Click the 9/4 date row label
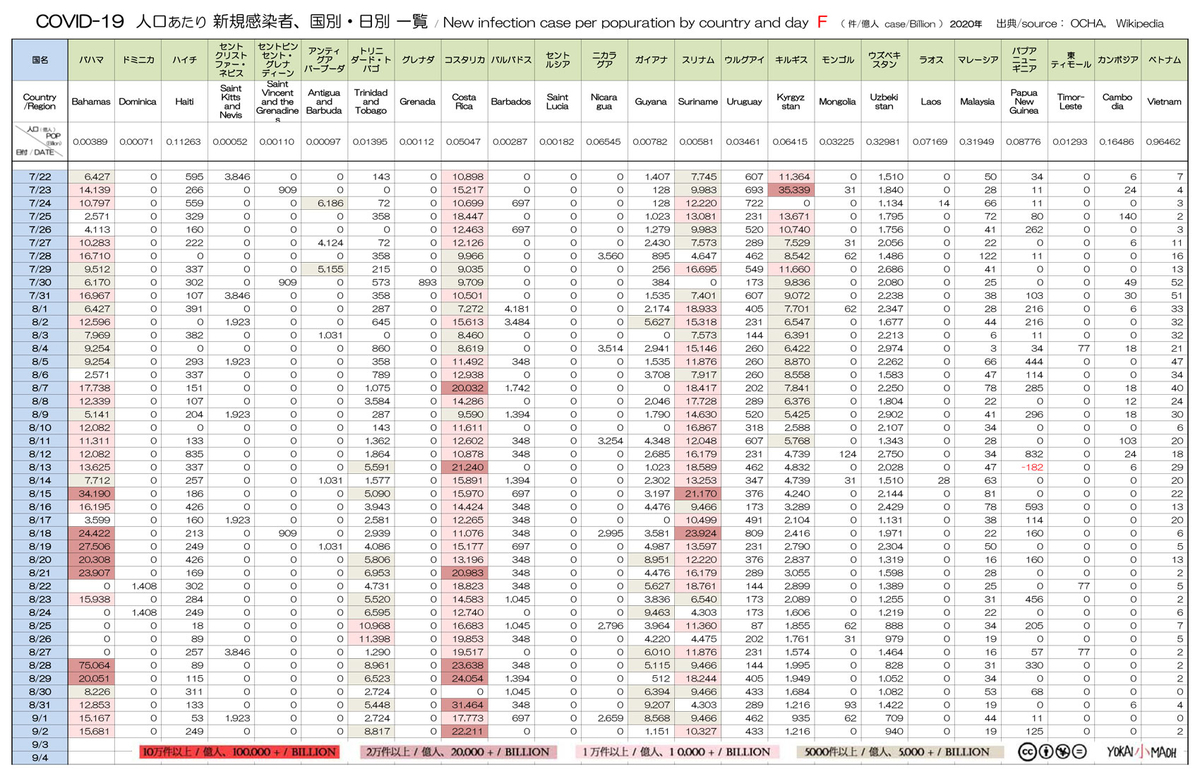Screen dimensions: 1200x772 click(x=40, y=756)
